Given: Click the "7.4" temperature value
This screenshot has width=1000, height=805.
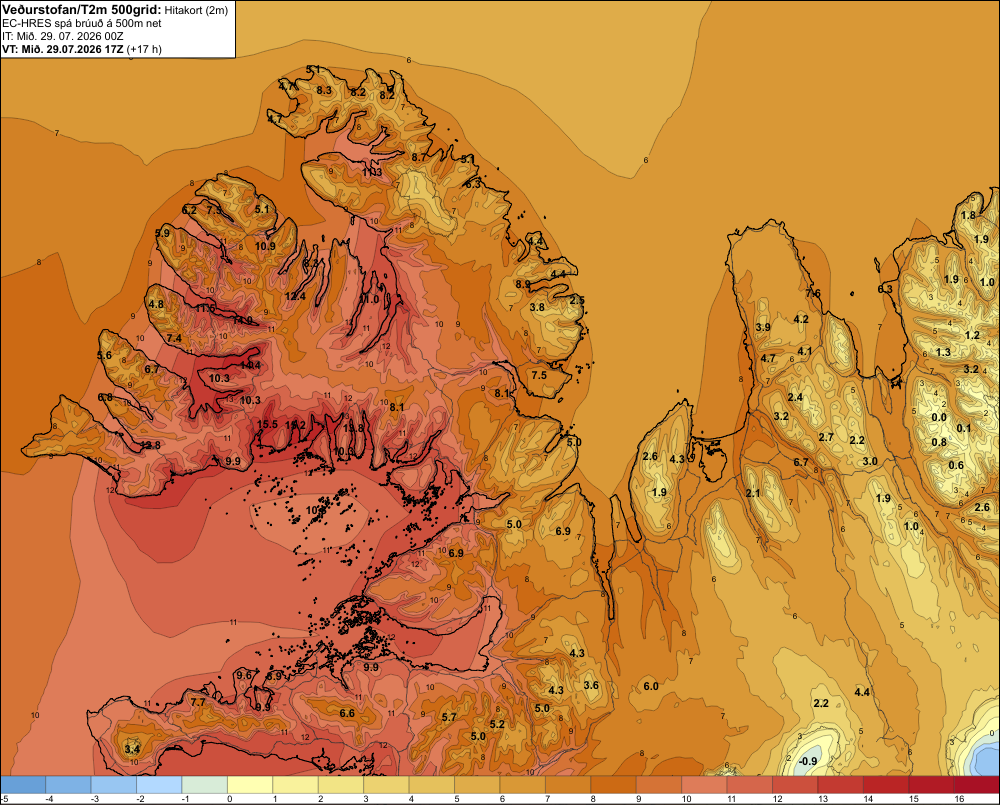Looking at the screenshot, I should tap(174, 338).
